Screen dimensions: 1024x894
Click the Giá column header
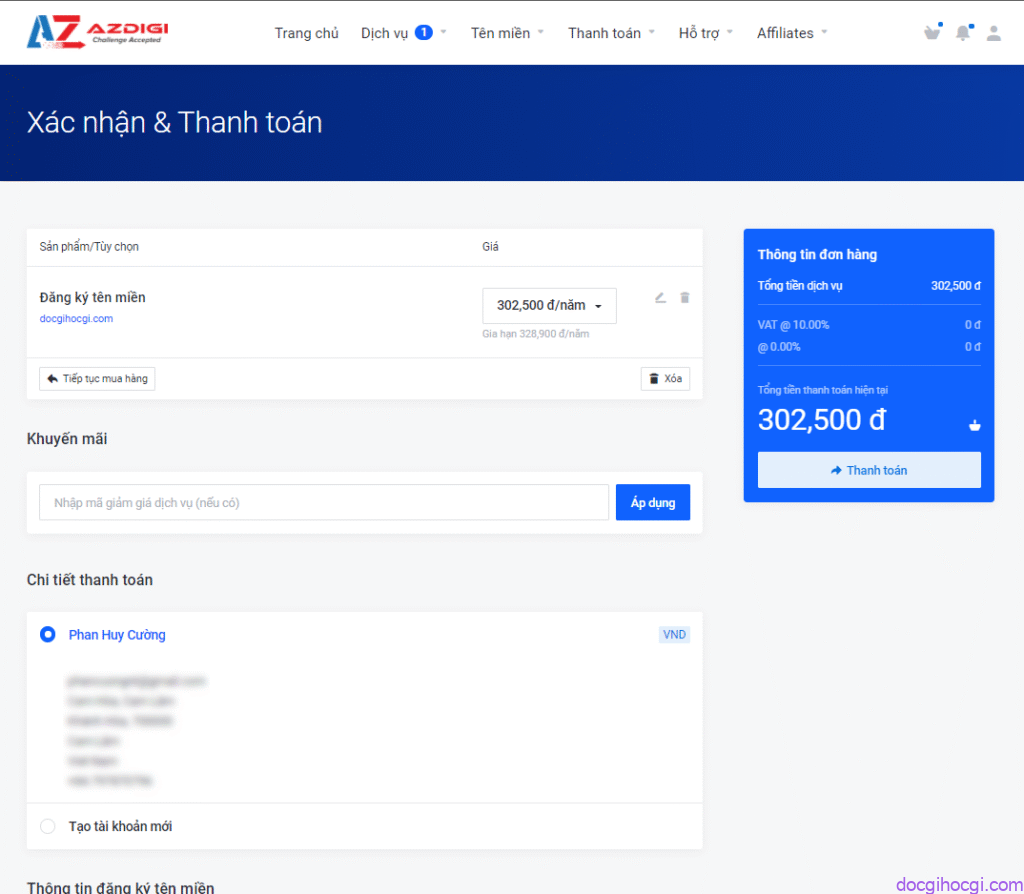(x=490, y=247)
